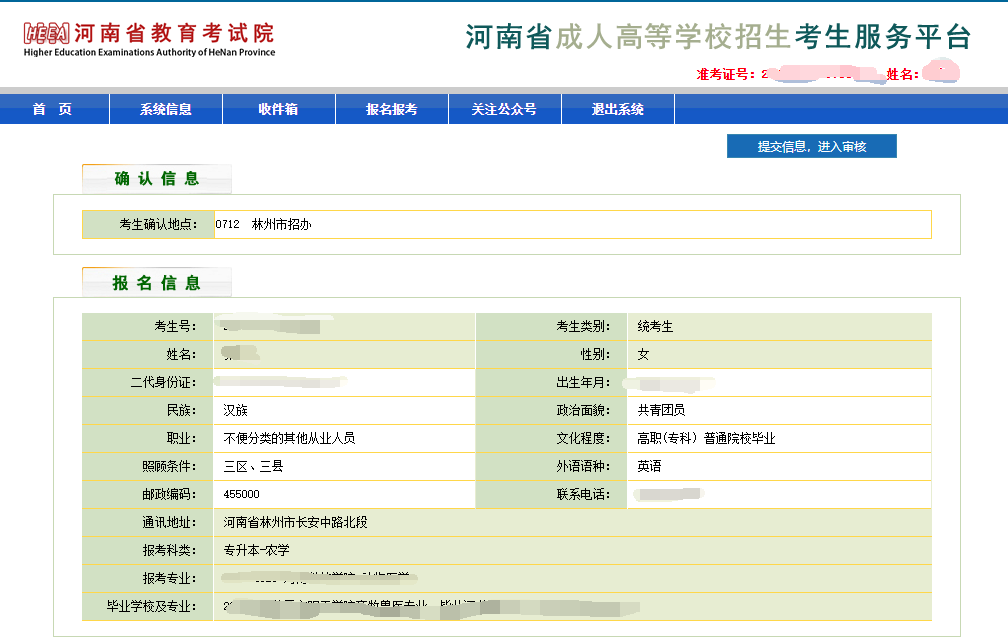Click the 职业 label
Screen dimensions: 1008x642
[x=181, y=438]
